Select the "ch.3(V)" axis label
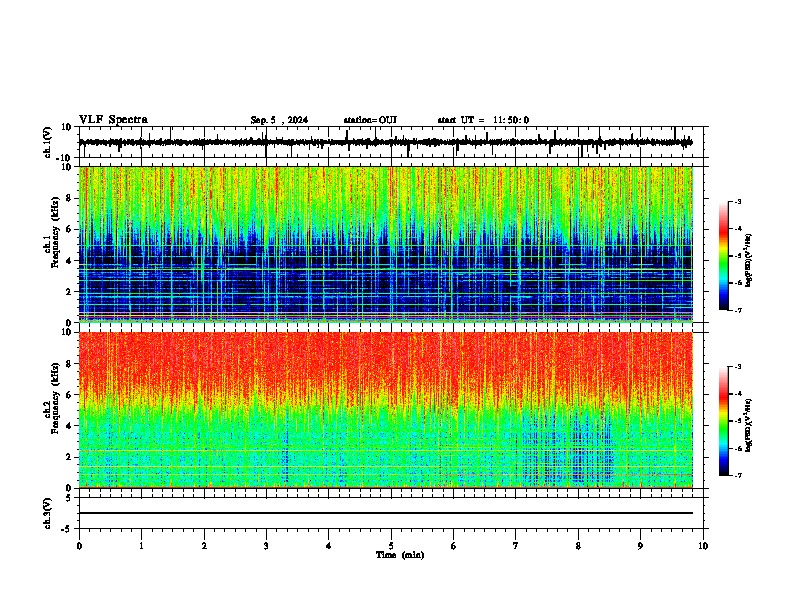The height and width of the screenshot is (612, 792). [47, 513]
